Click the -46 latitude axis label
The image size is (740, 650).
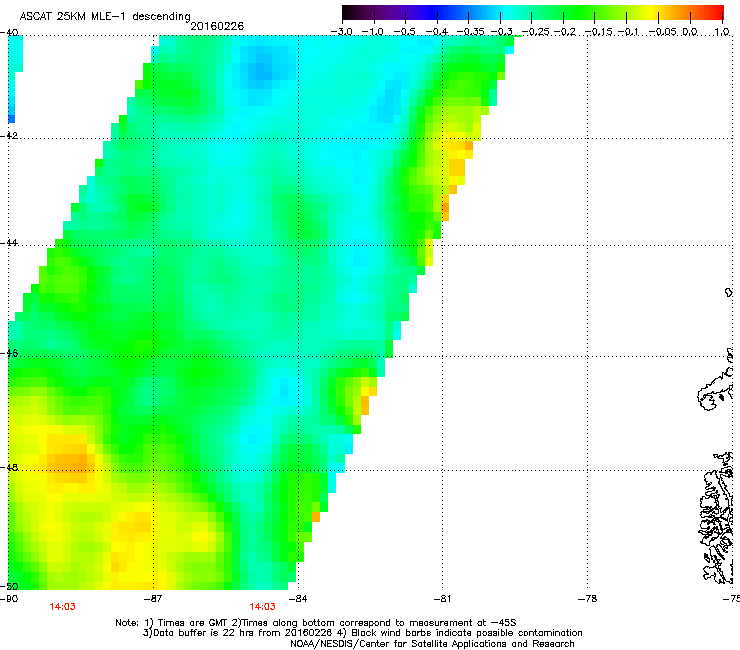point(10,353)
